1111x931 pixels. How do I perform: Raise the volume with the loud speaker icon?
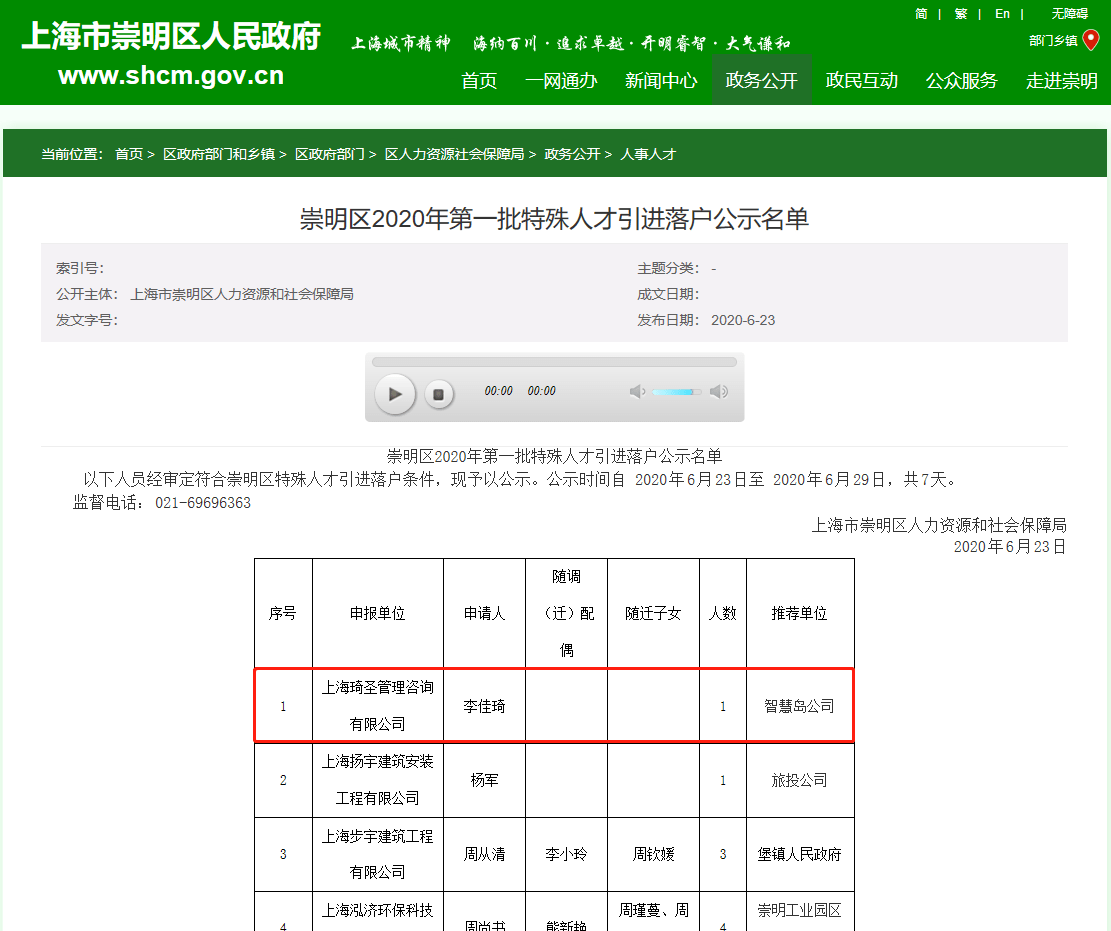click(719, 392)
